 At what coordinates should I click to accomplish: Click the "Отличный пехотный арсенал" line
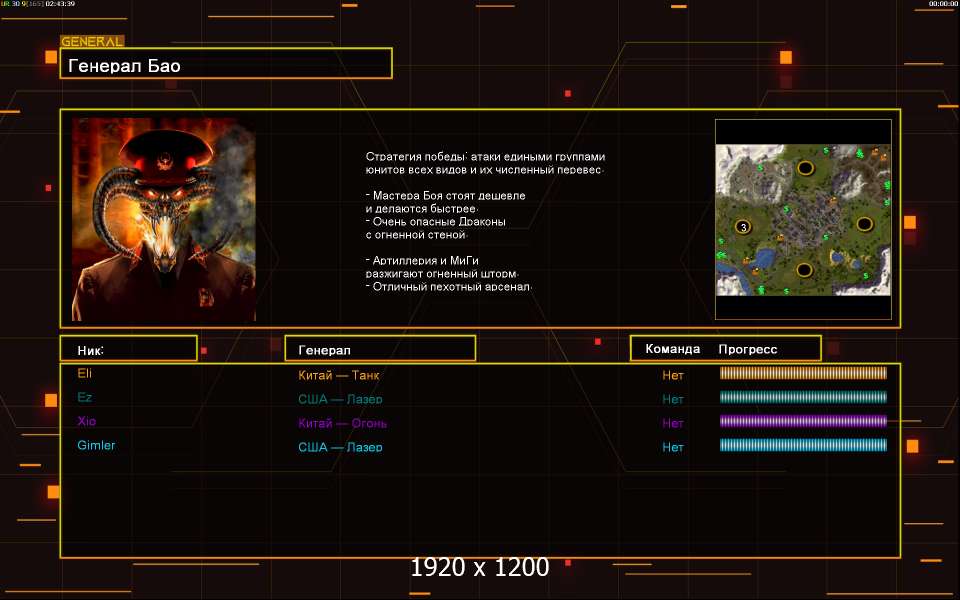[449, 287]
